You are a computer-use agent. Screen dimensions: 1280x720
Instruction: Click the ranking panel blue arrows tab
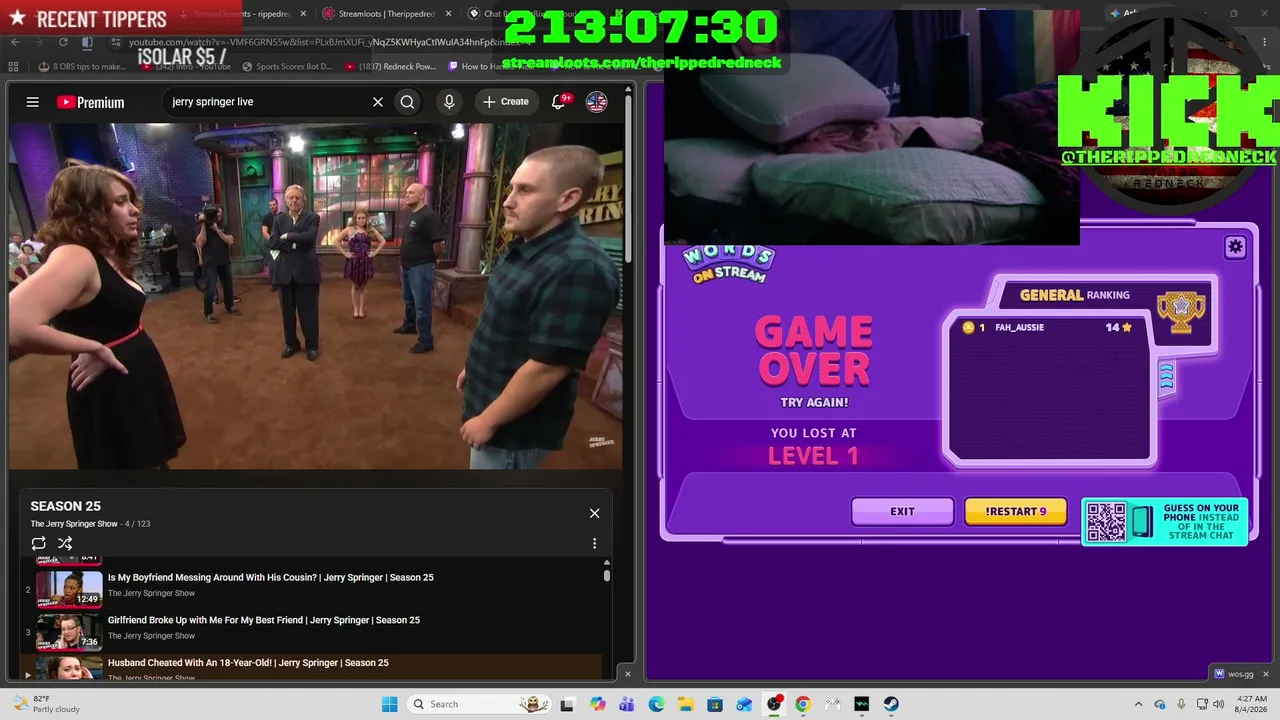coord(1166,377)
